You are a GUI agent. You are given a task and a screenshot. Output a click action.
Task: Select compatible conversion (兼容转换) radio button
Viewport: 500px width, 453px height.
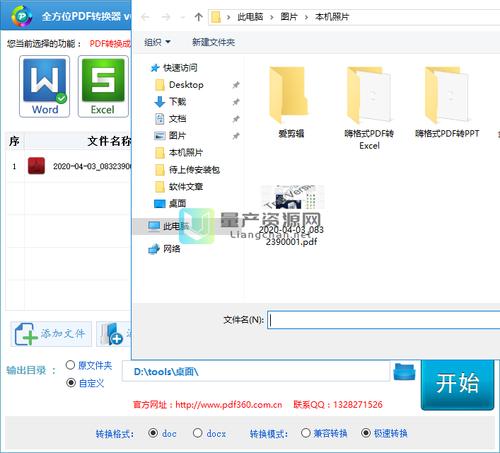pos(306,433)
